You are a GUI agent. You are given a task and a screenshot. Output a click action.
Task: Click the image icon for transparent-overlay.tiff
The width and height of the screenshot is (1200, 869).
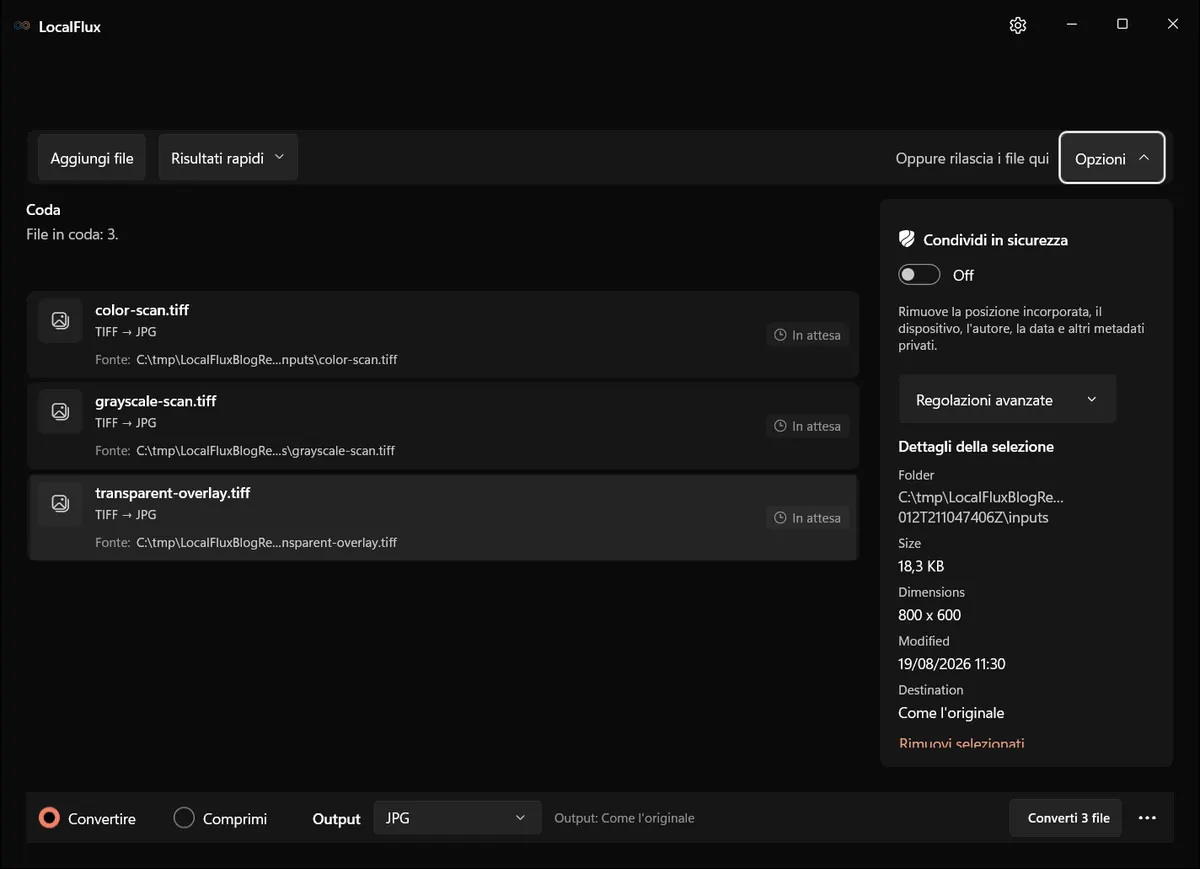pos(60,504)
